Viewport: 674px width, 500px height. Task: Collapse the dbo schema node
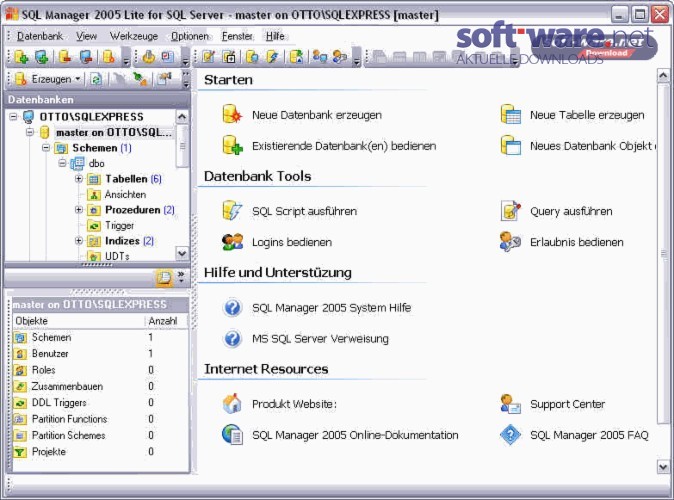click(62, 163)
